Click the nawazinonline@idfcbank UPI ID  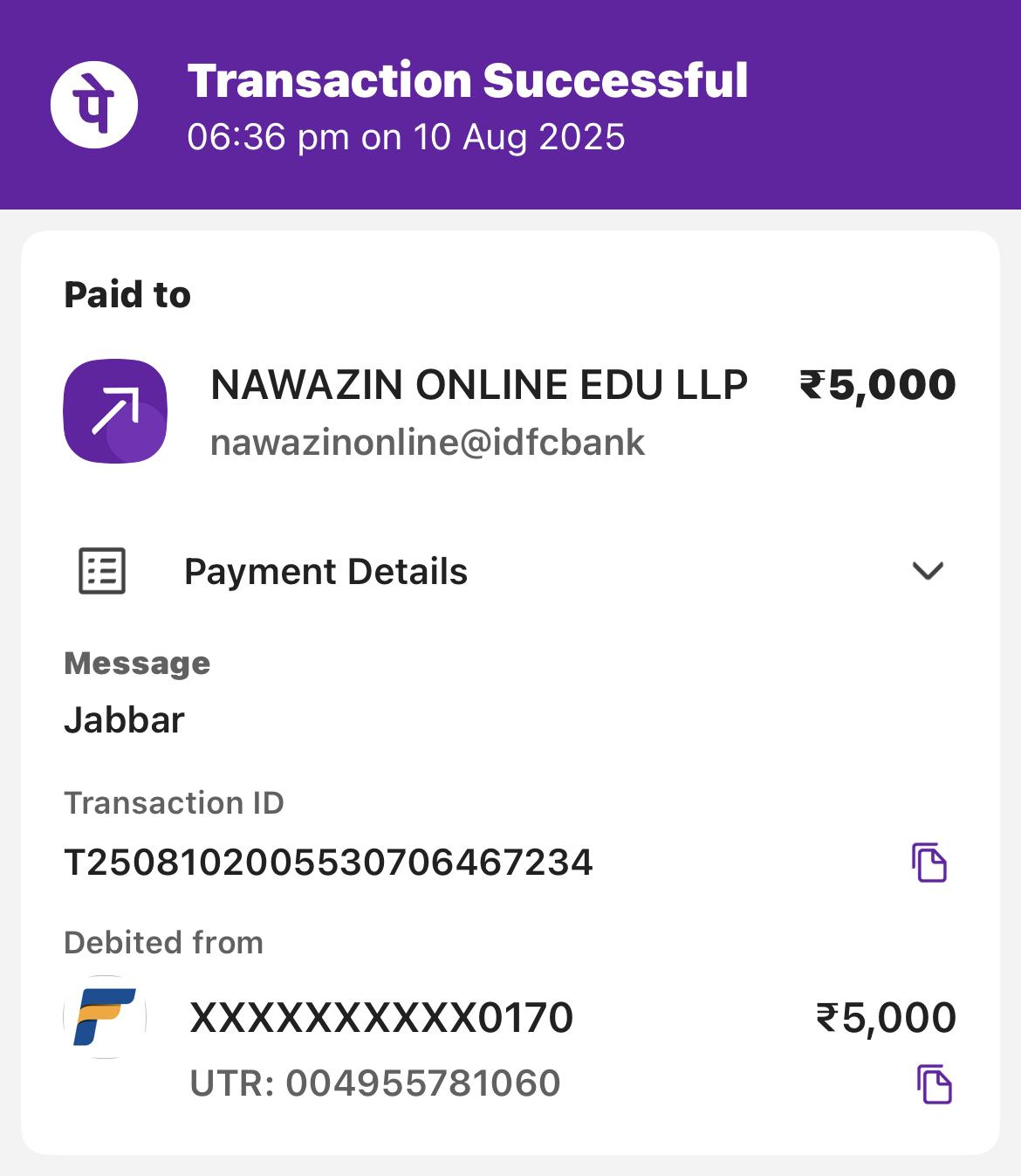[x=428, y=443]
